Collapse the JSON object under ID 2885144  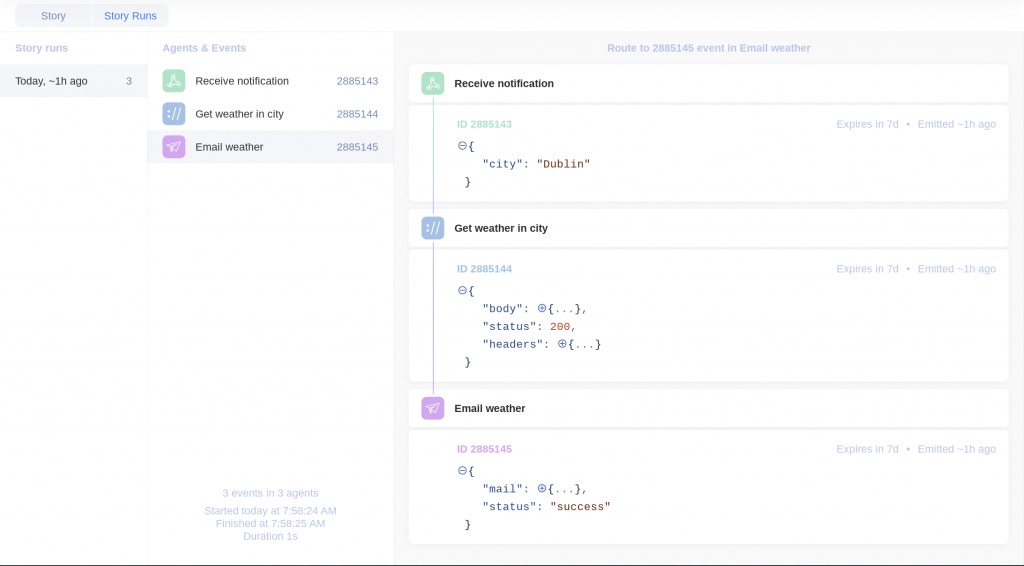click(462, 291)
